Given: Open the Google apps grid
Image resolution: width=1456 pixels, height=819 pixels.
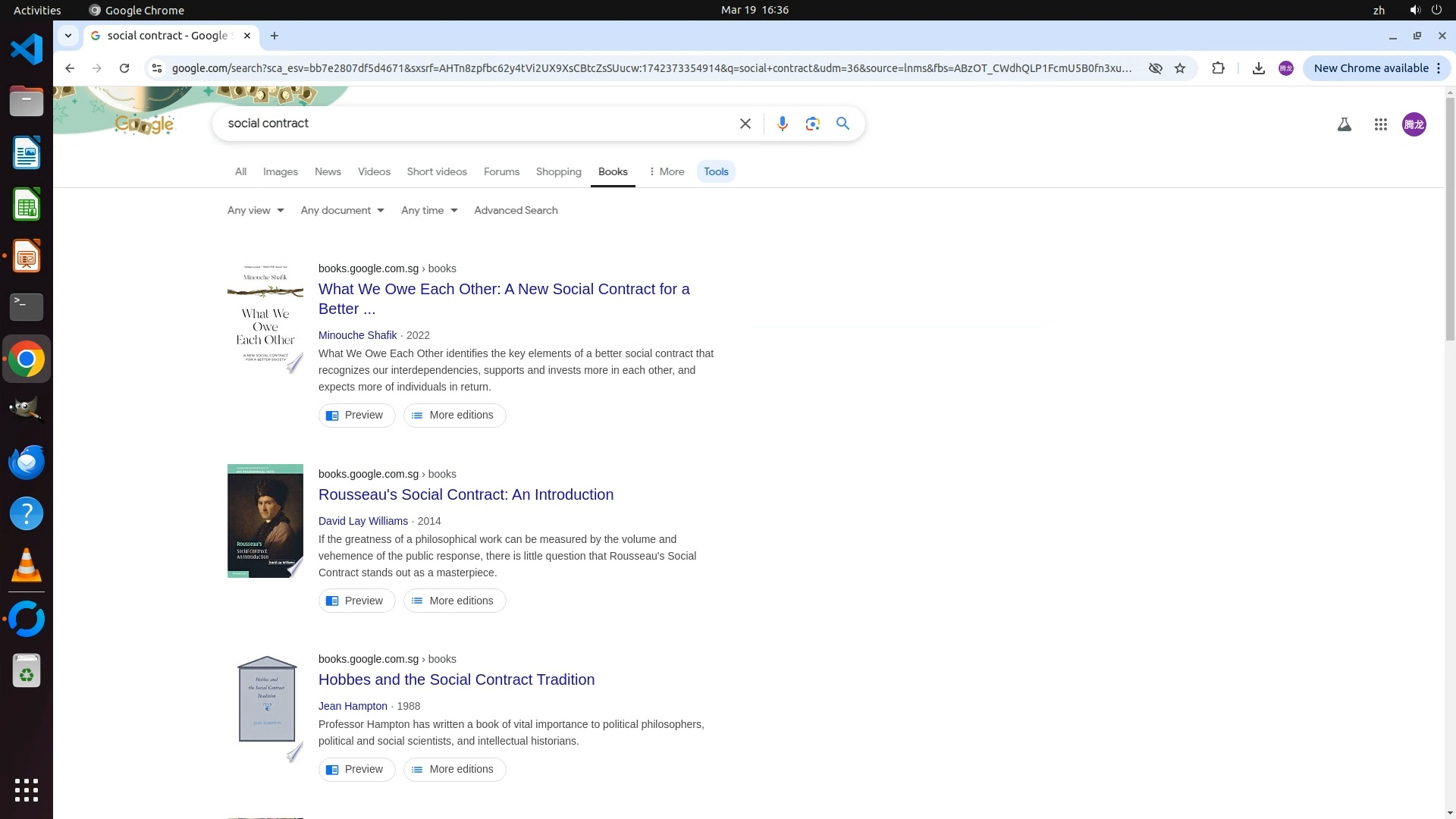Looking at the screenshot, I should pyautogui.click(x=1380, y=124).
